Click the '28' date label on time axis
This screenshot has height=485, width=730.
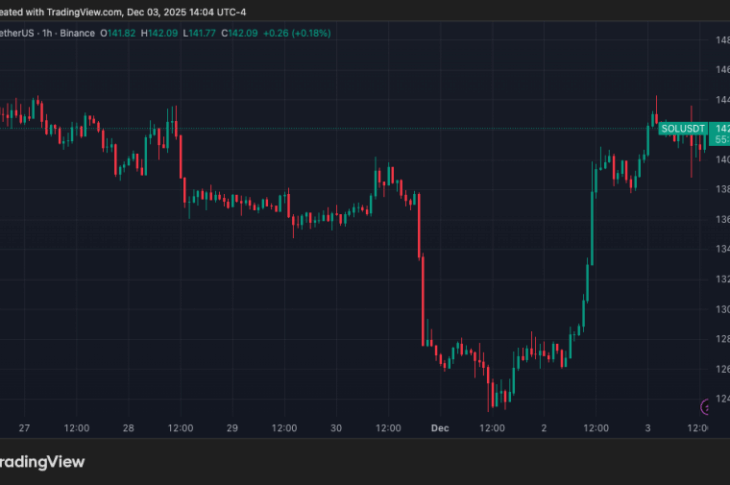[128, 428]
